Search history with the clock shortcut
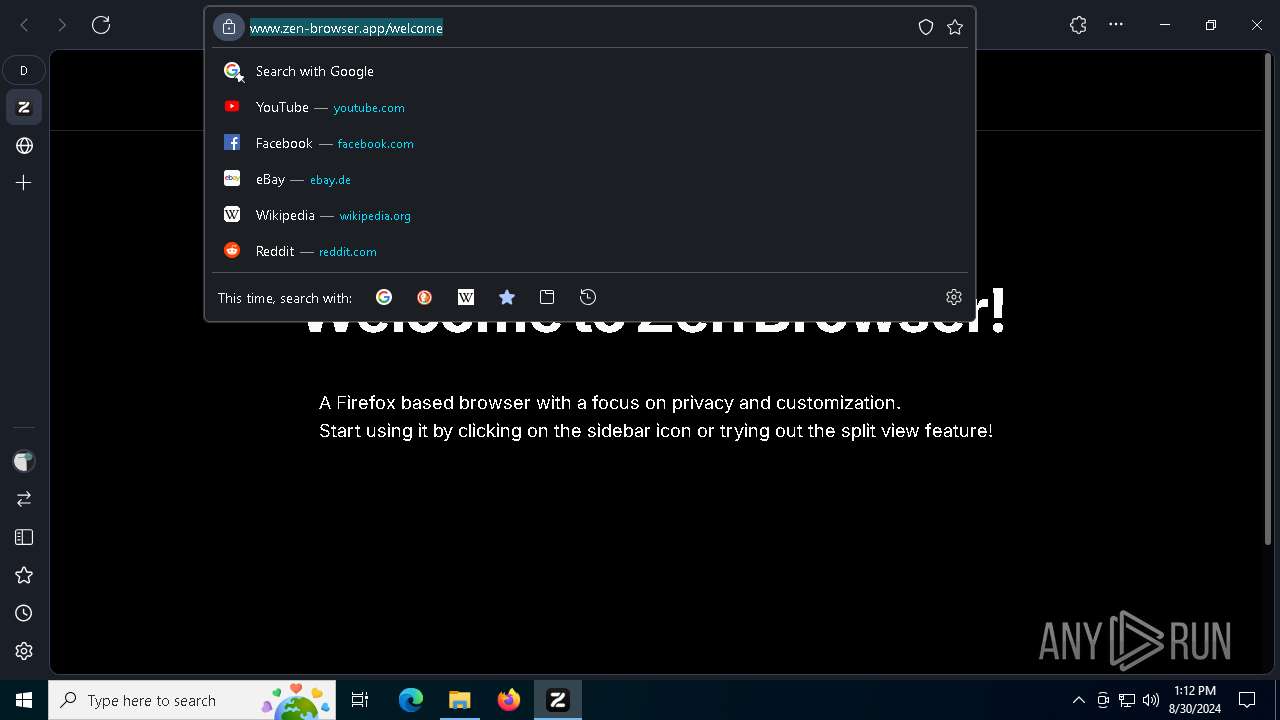This screenshot has width=1280, height=720. (x=588, y=297)
